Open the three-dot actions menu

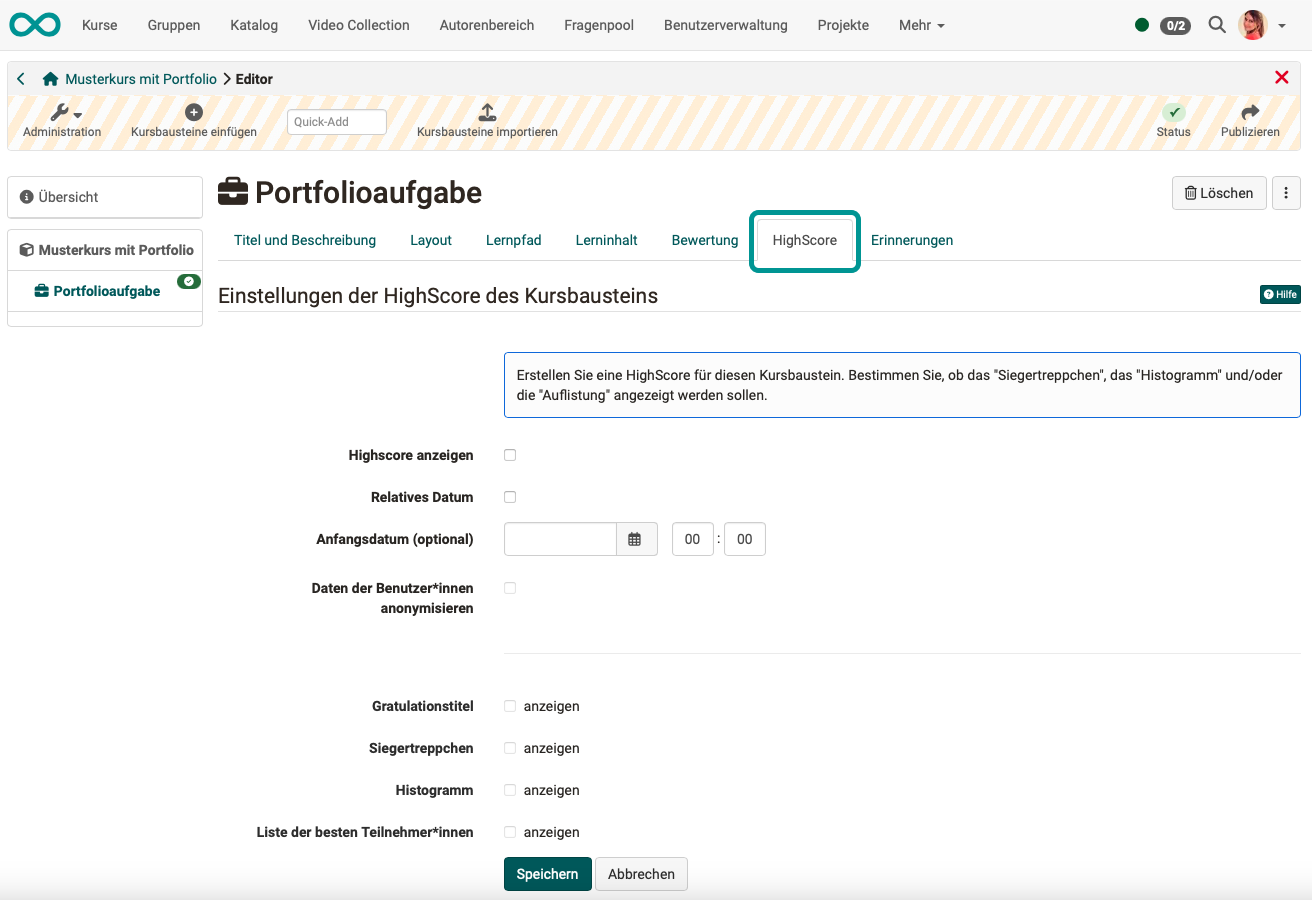1286,192
